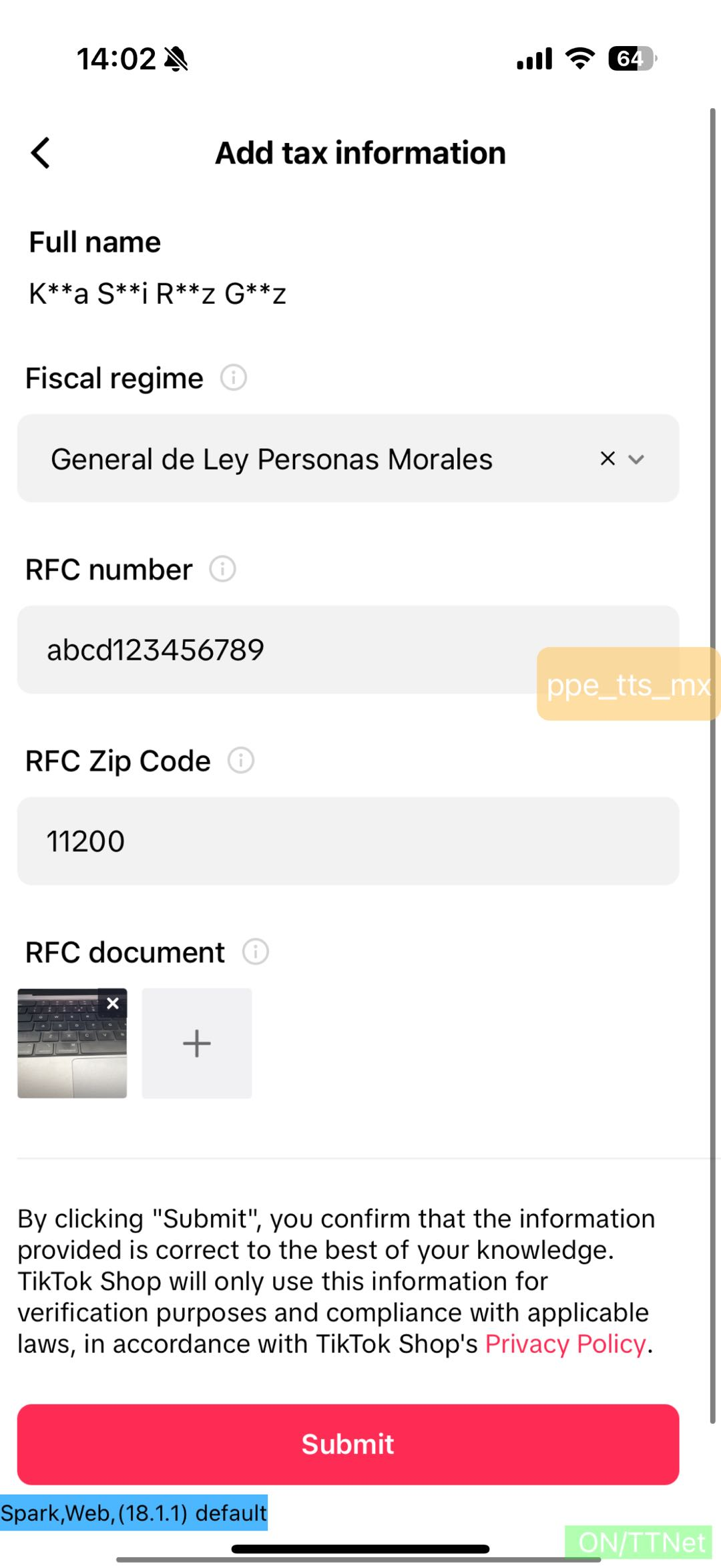View the RFC document info tooltip
The height and width of the screenshot is (1568, 721).
(x=255, y=952)
